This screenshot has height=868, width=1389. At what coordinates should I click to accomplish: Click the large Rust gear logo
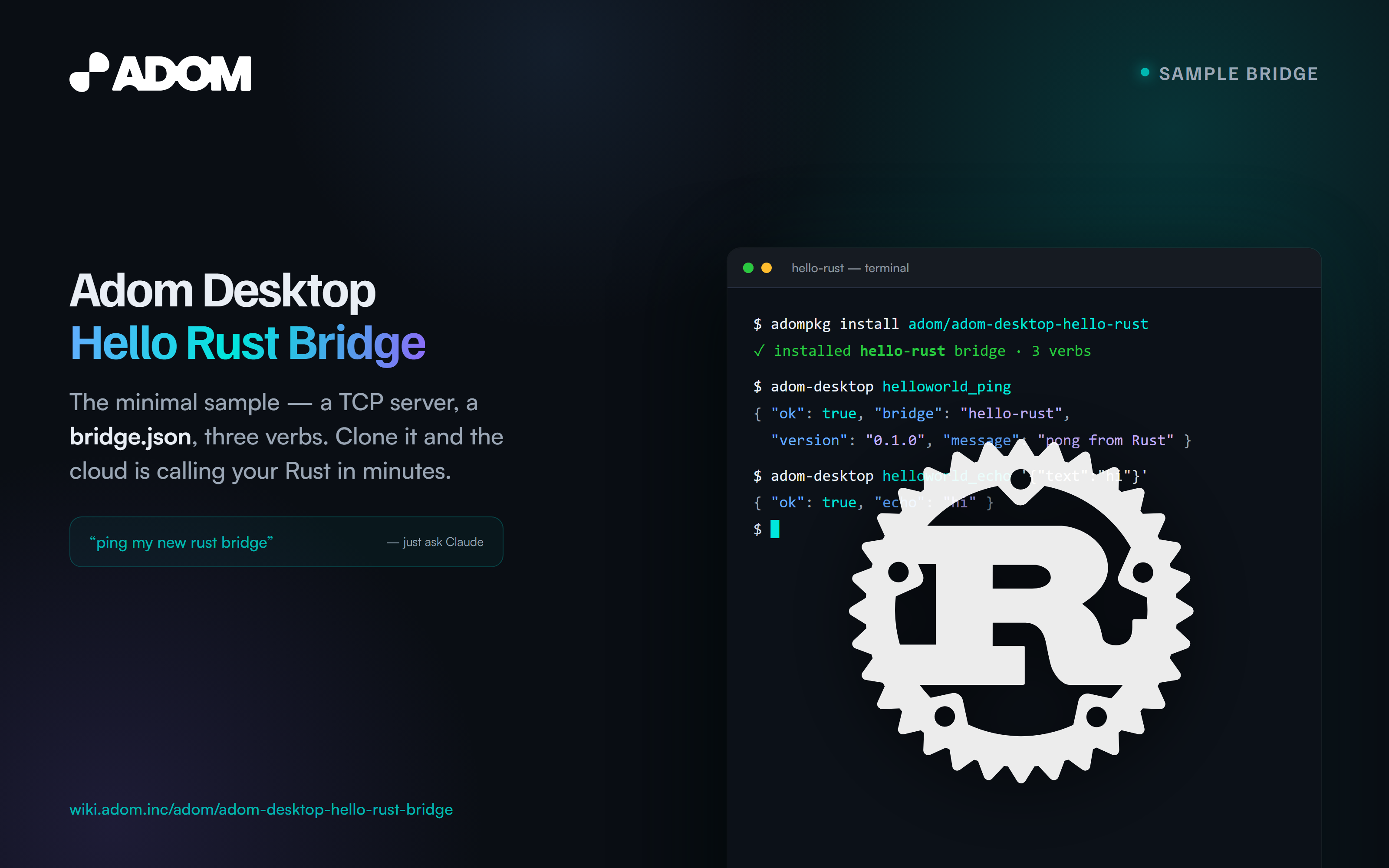coord(1021,610)
